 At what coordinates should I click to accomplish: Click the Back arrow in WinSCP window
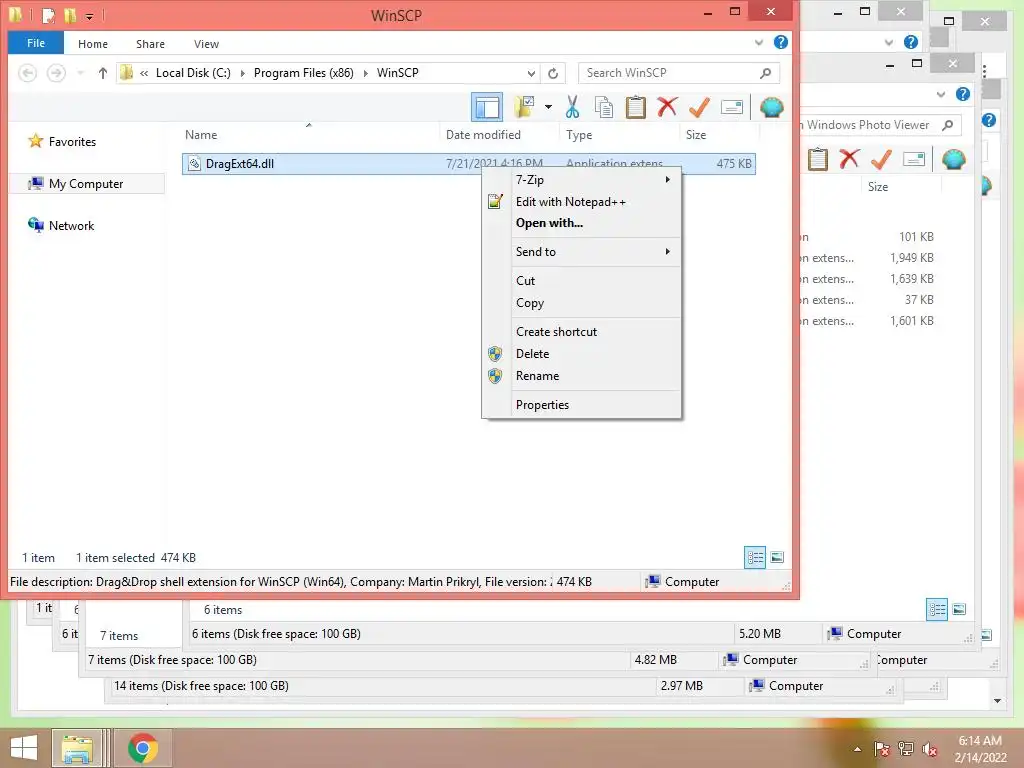point(27,72)
